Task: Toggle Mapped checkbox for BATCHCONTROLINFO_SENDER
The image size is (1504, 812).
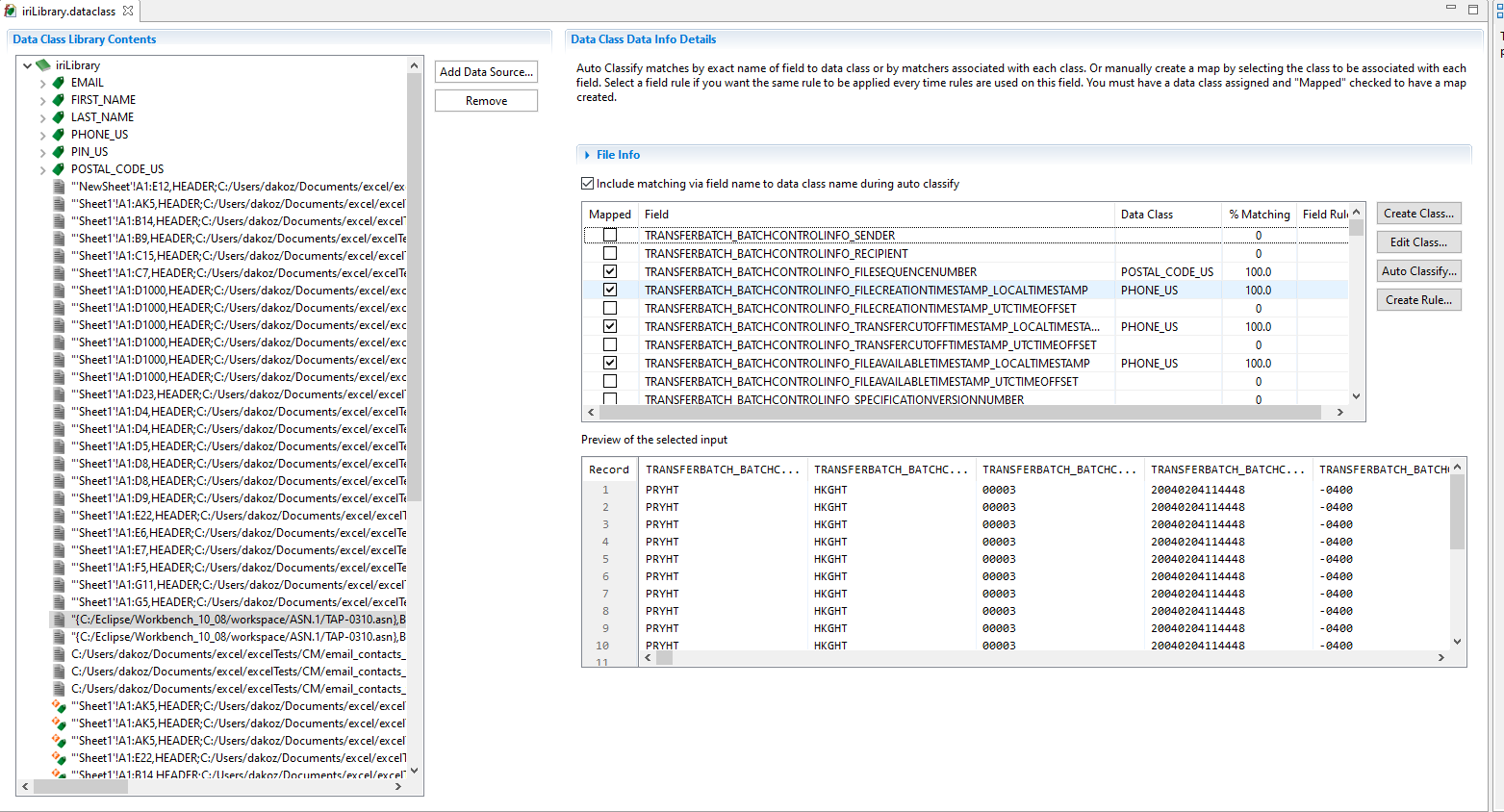Action: click(610, 235)
